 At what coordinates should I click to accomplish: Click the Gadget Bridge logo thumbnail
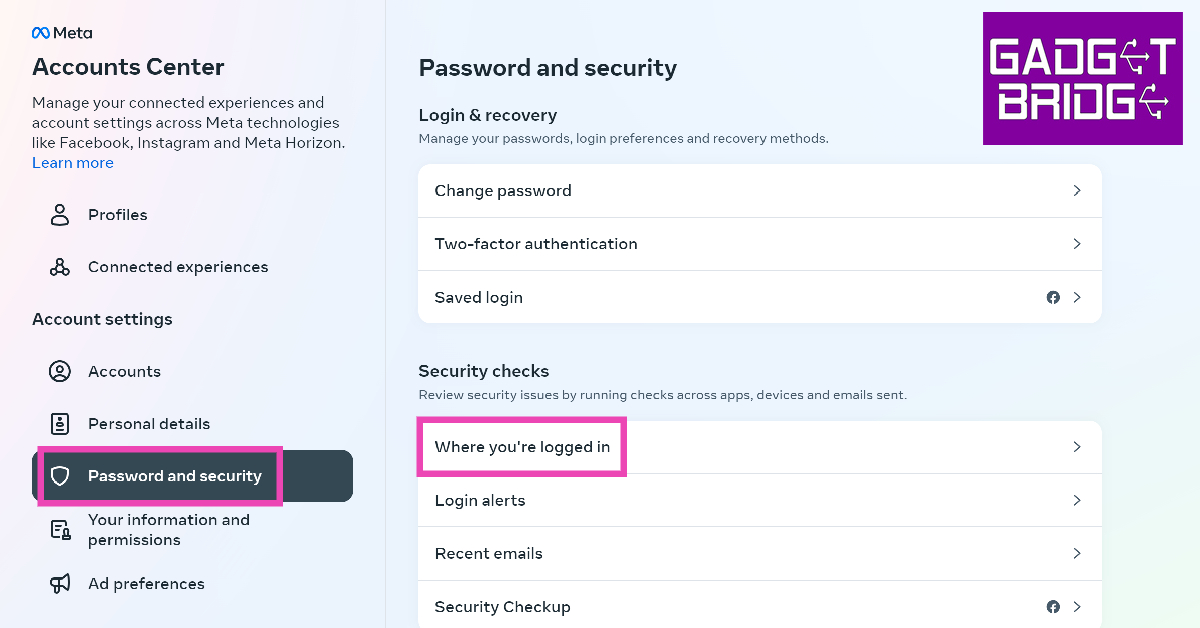tap(1082, 79)
